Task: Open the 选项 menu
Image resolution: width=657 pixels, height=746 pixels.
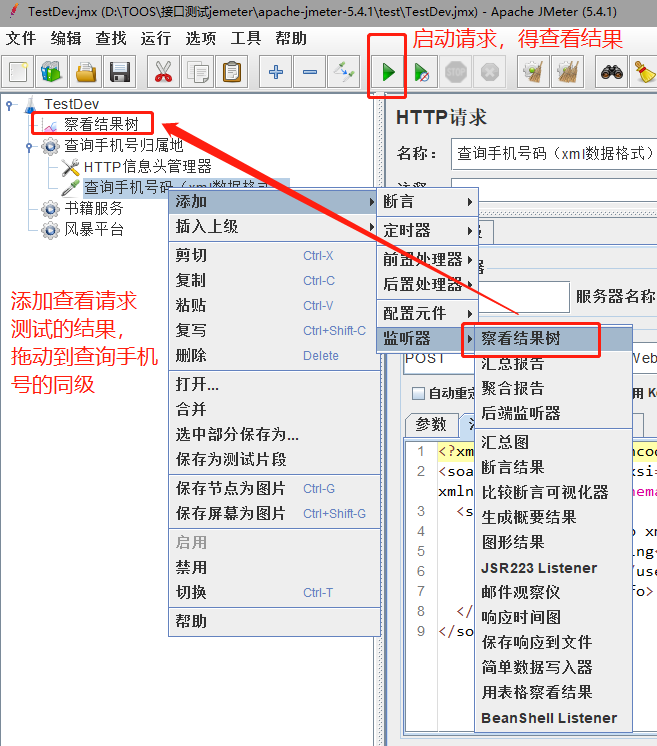Action: click(x=200, y=38)
